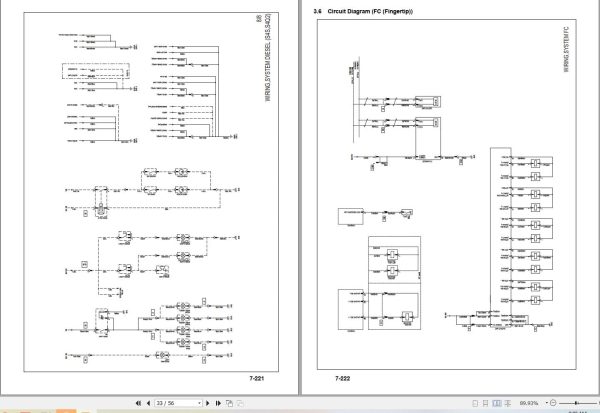Click the zoom out minus button
The height and width of the screenshot is (413, 600).
click(553, 403)
